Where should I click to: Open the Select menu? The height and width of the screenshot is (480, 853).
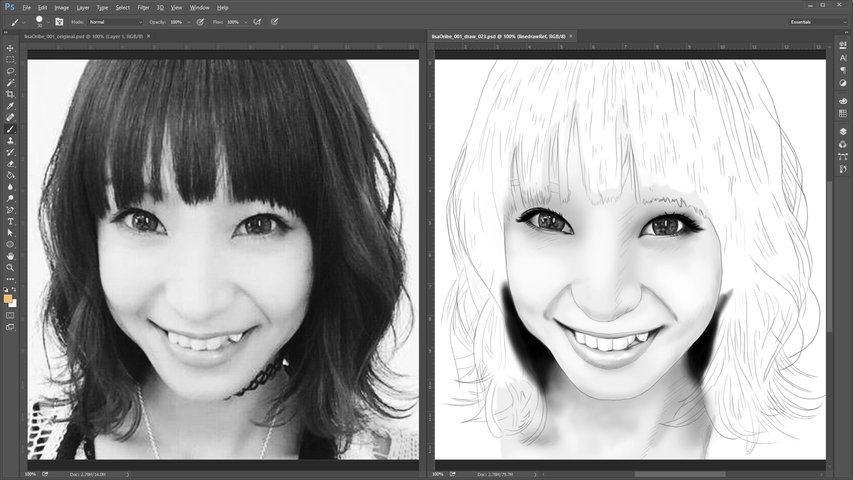click(x=122, y=8)
